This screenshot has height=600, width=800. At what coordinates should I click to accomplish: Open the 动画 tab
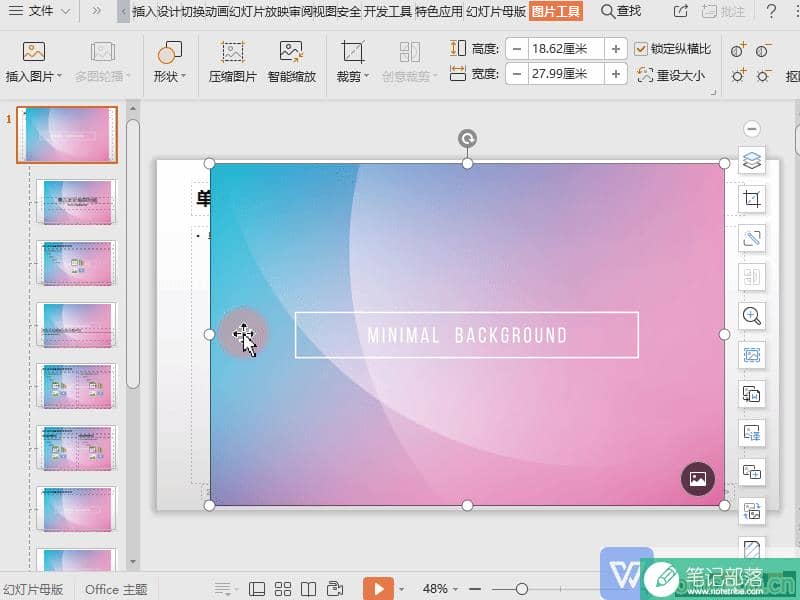(x=216, y=11)
